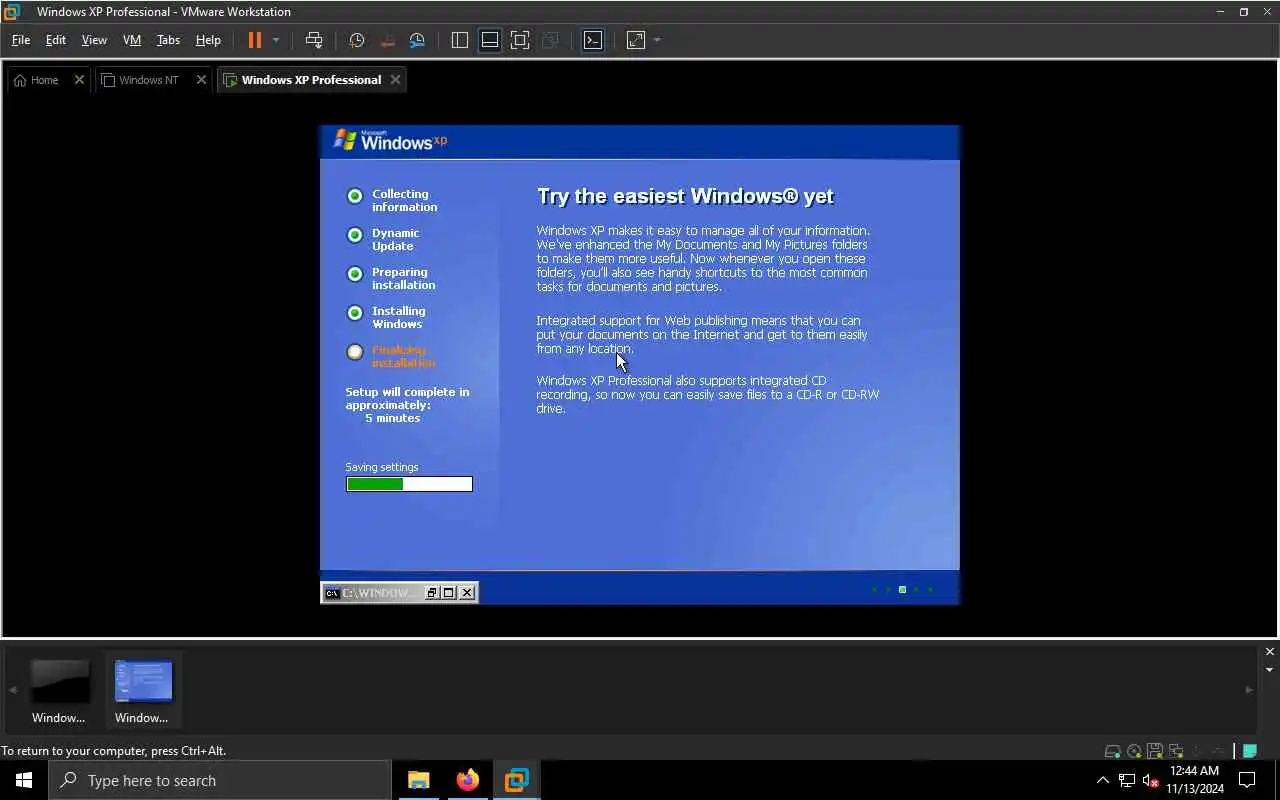Screen dimensions: 1280x800
Task: Restore the minimized C:\WINDOW... command window
Action: [x=432, y=593]
